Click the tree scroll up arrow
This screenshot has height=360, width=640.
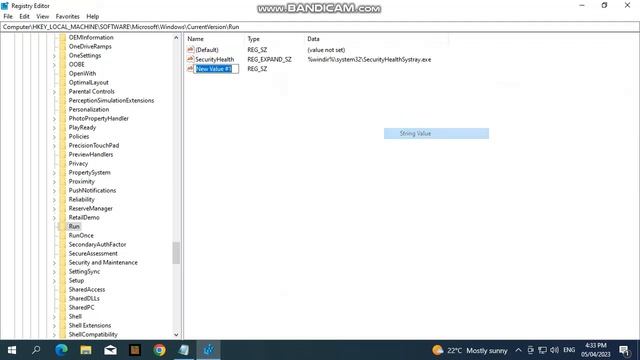click(x=176, y=38)
